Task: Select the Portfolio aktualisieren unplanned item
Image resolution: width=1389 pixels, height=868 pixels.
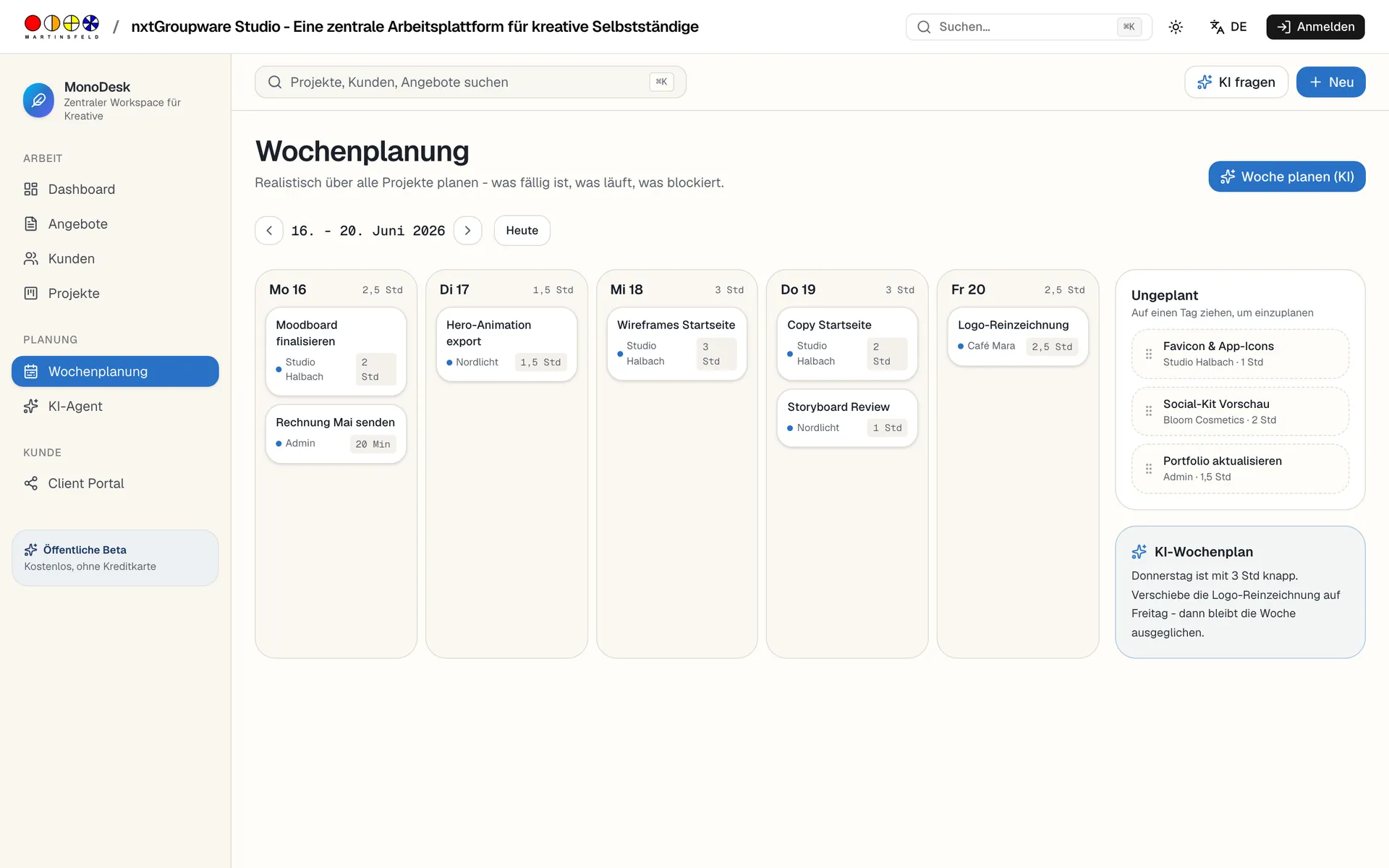Action: coord(1240,469)
